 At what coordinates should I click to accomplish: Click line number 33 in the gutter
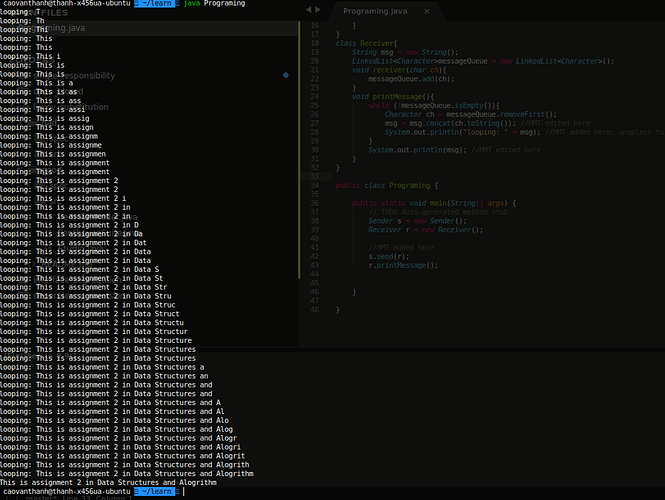click(314, 176)
